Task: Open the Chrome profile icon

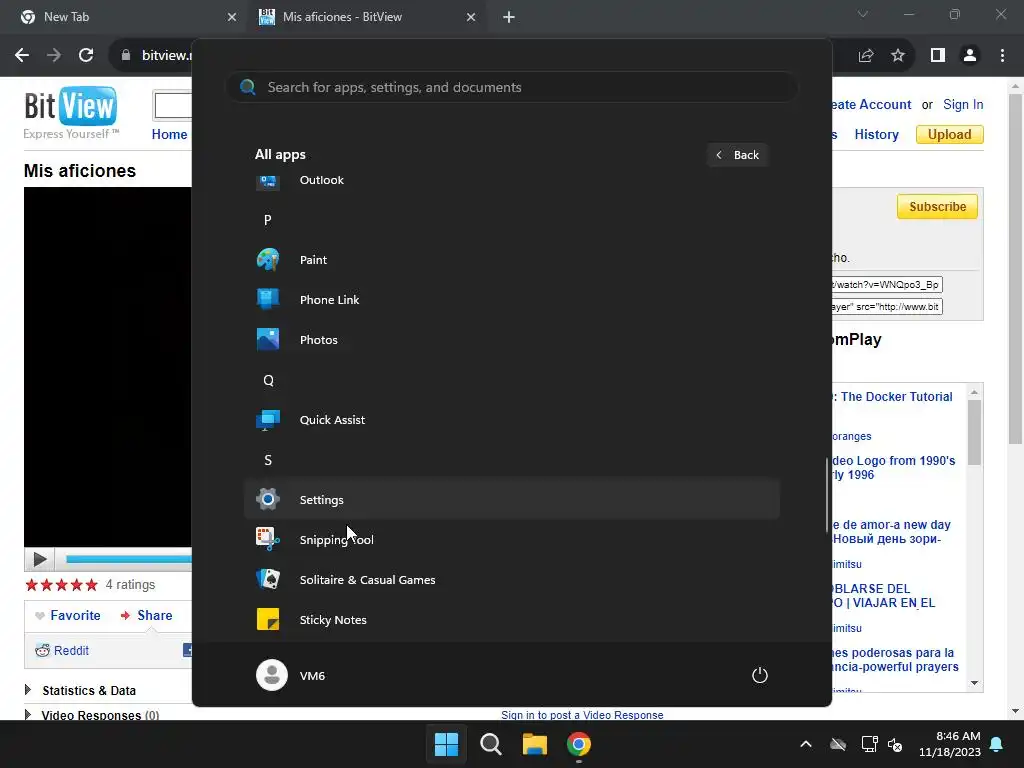Action: (970, 56)
